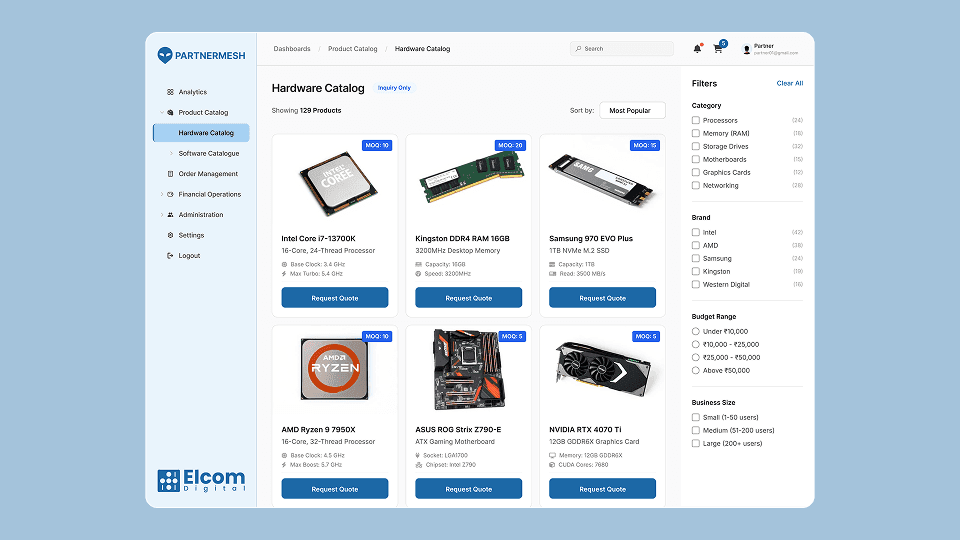The image size is (960, 540).
Task: Click Clear All filters link
Action: (x=789, y=84)
